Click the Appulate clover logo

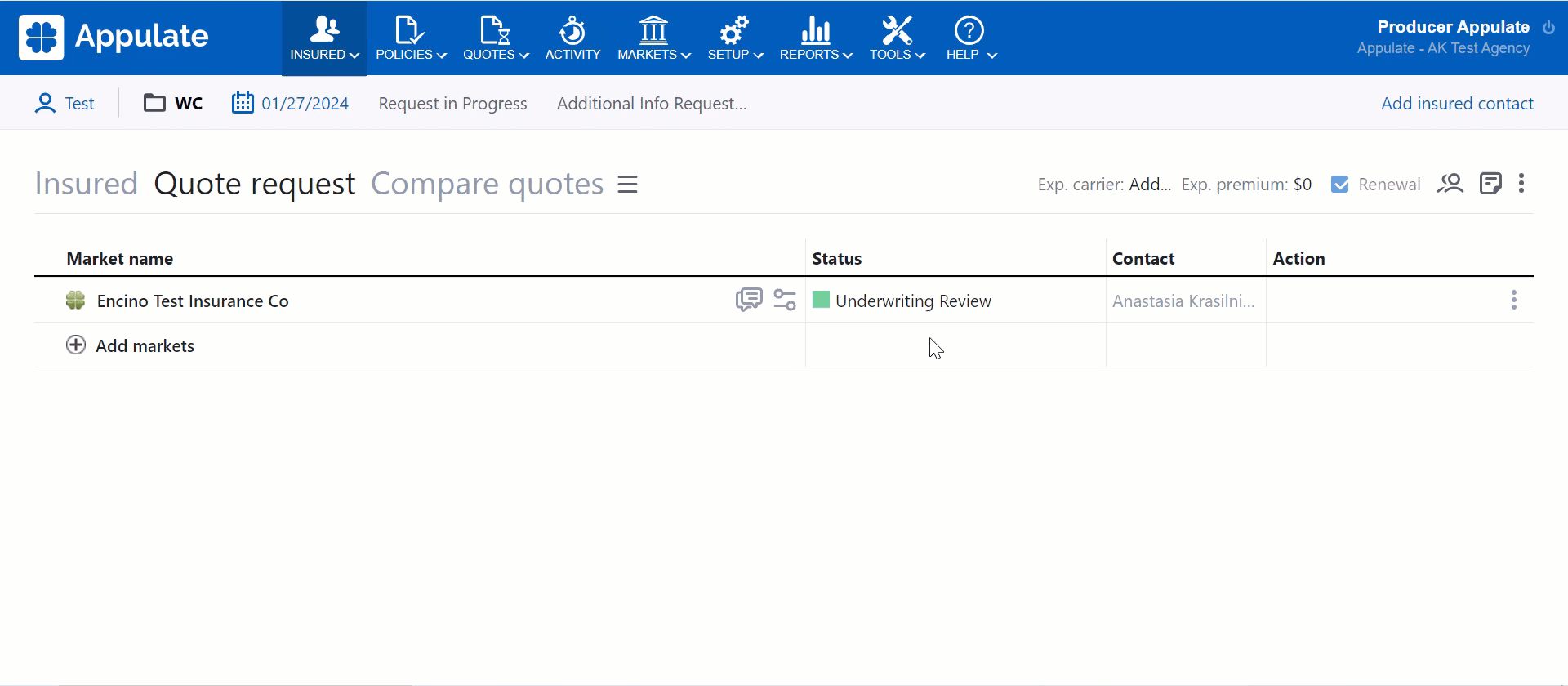coord(41,38)
